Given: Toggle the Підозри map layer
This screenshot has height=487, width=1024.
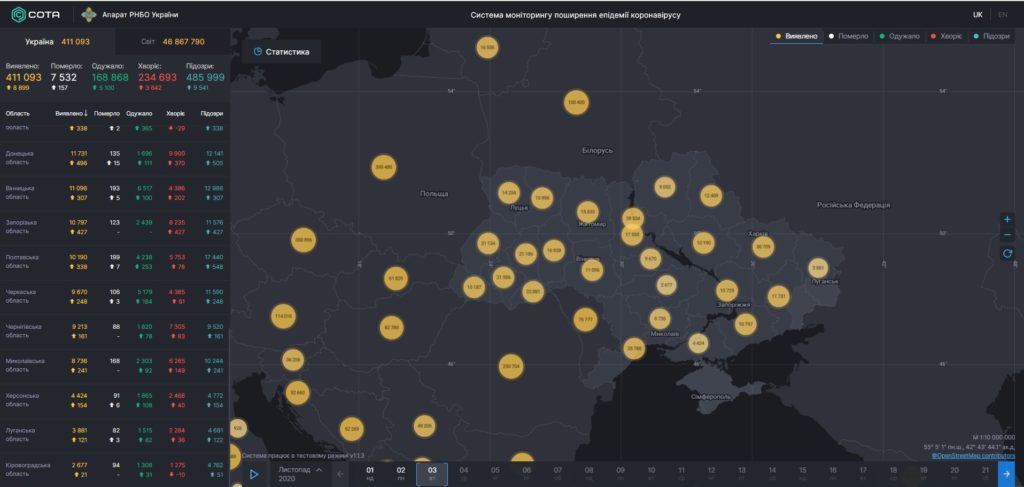Looking at the screenshot, I should click(x=991, y=36).
